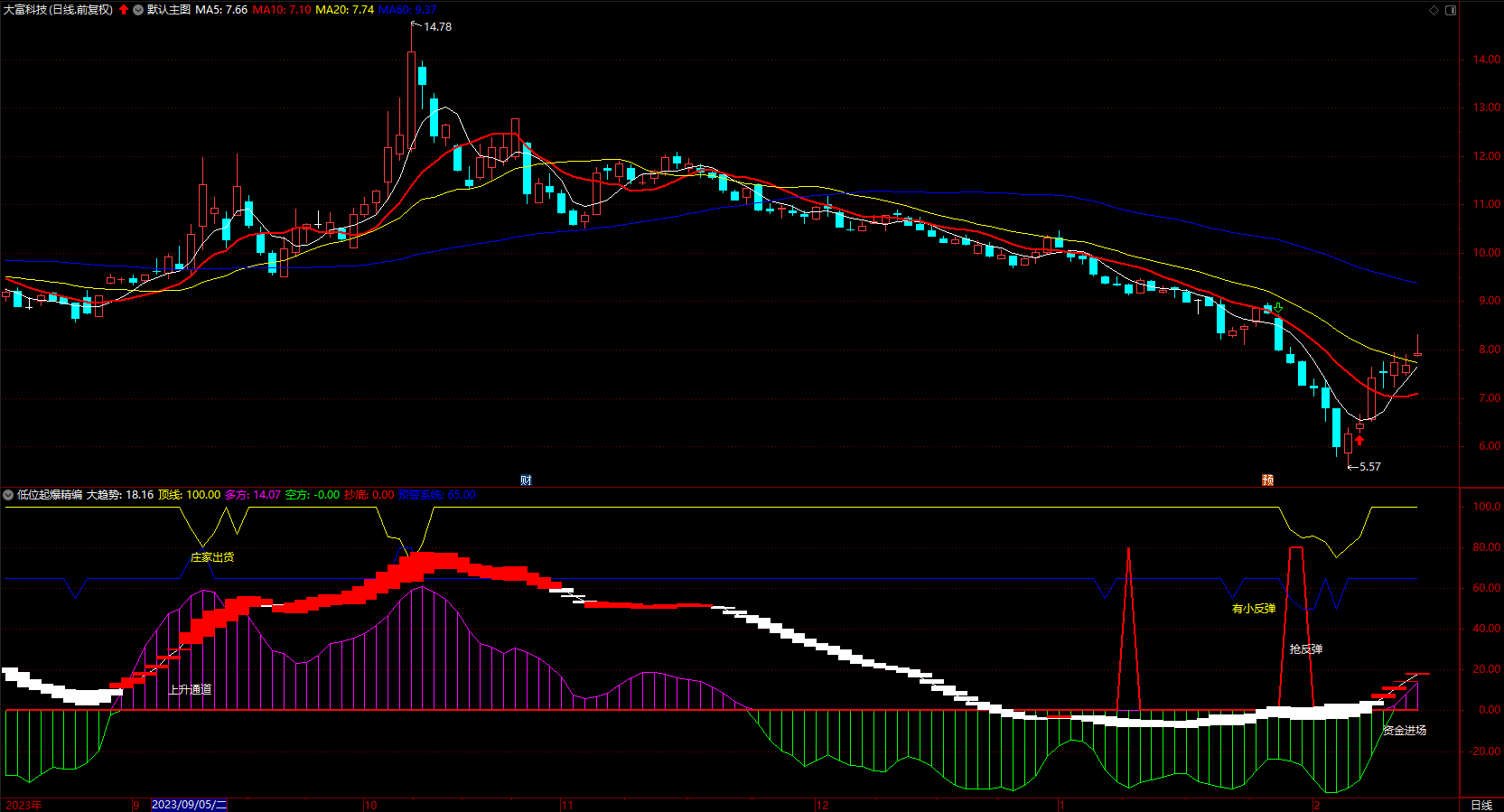Click the green down arrow signal marker

coord(1278,308)
